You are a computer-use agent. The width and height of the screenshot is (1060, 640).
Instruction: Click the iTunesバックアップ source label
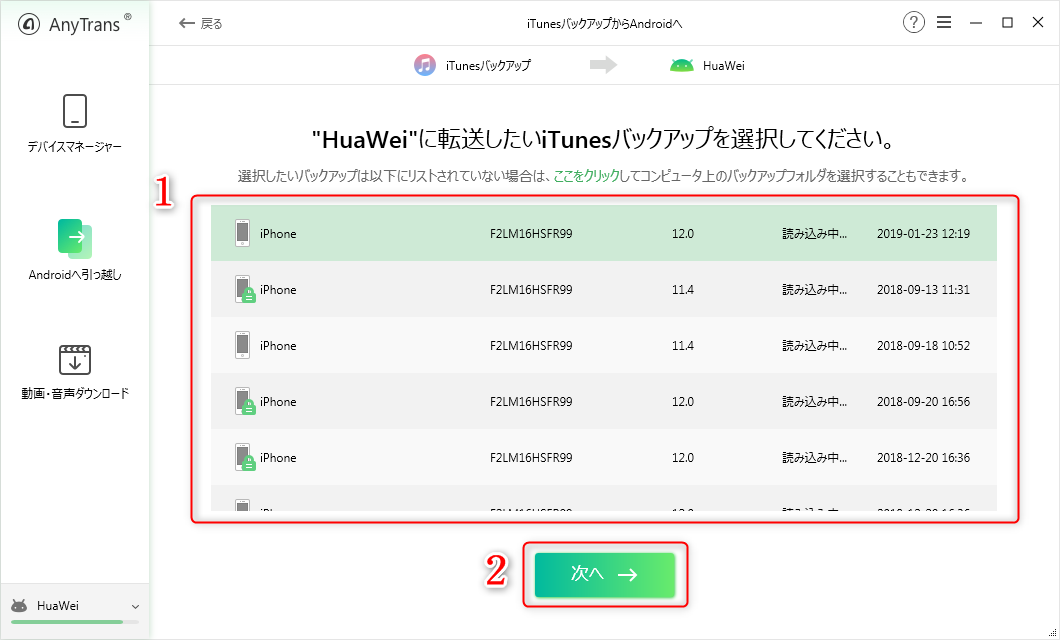[x=488, y=66]
